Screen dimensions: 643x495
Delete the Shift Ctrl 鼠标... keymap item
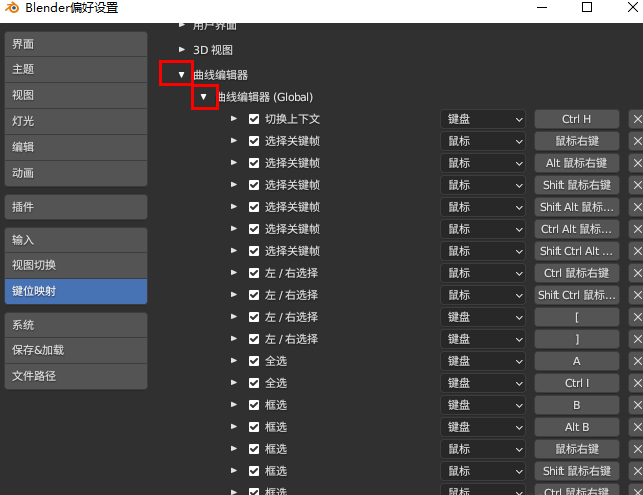(637, 295)
